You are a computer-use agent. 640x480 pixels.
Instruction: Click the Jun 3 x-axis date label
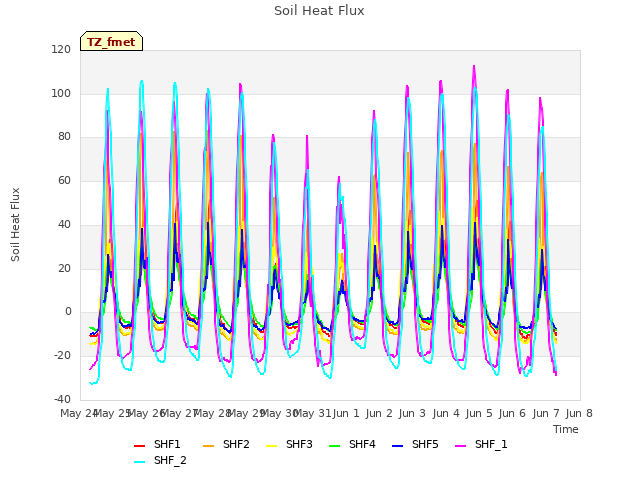coord(412,413)
